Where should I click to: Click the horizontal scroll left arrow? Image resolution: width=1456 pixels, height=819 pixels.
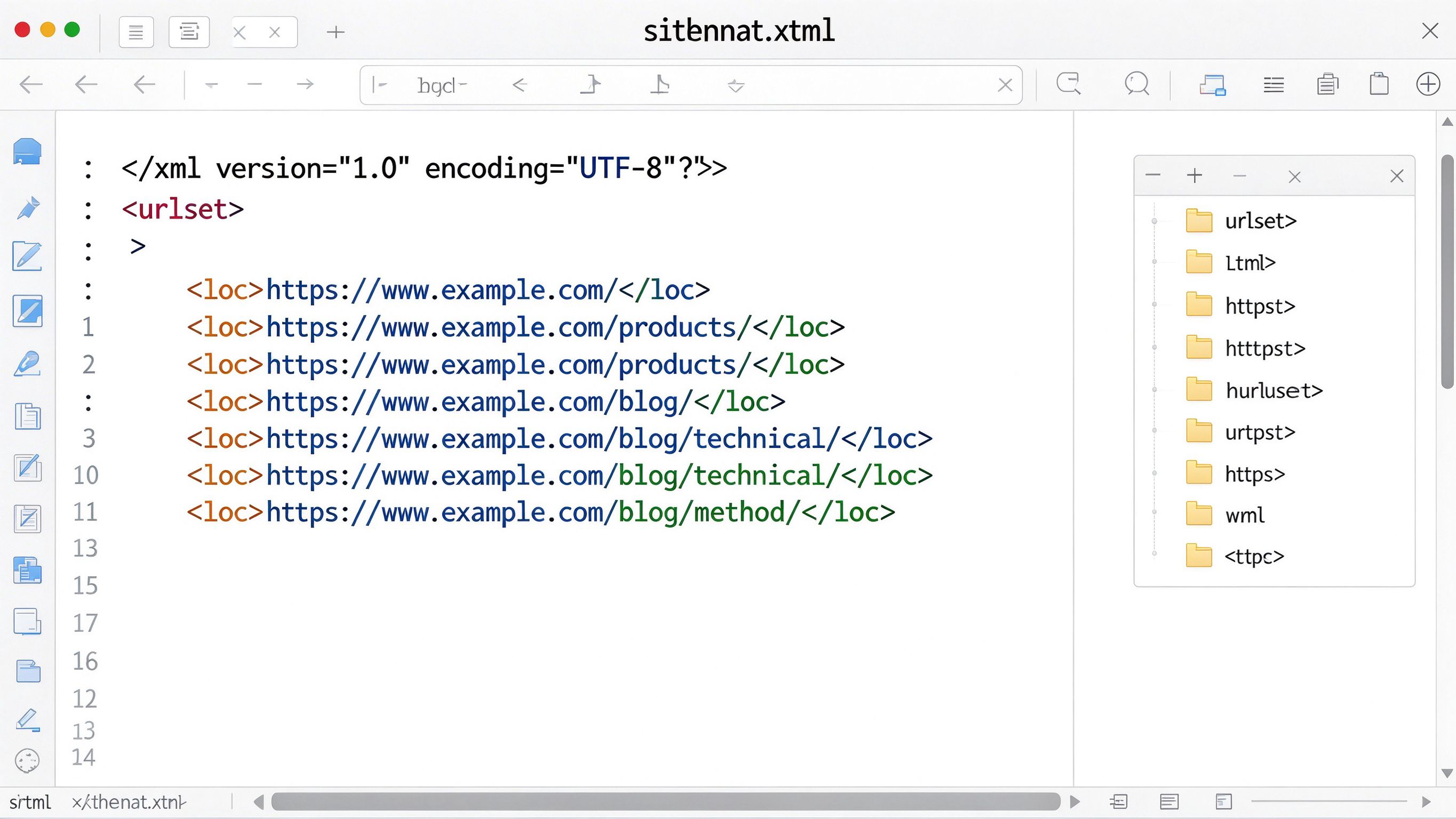[x=259, y=801]
